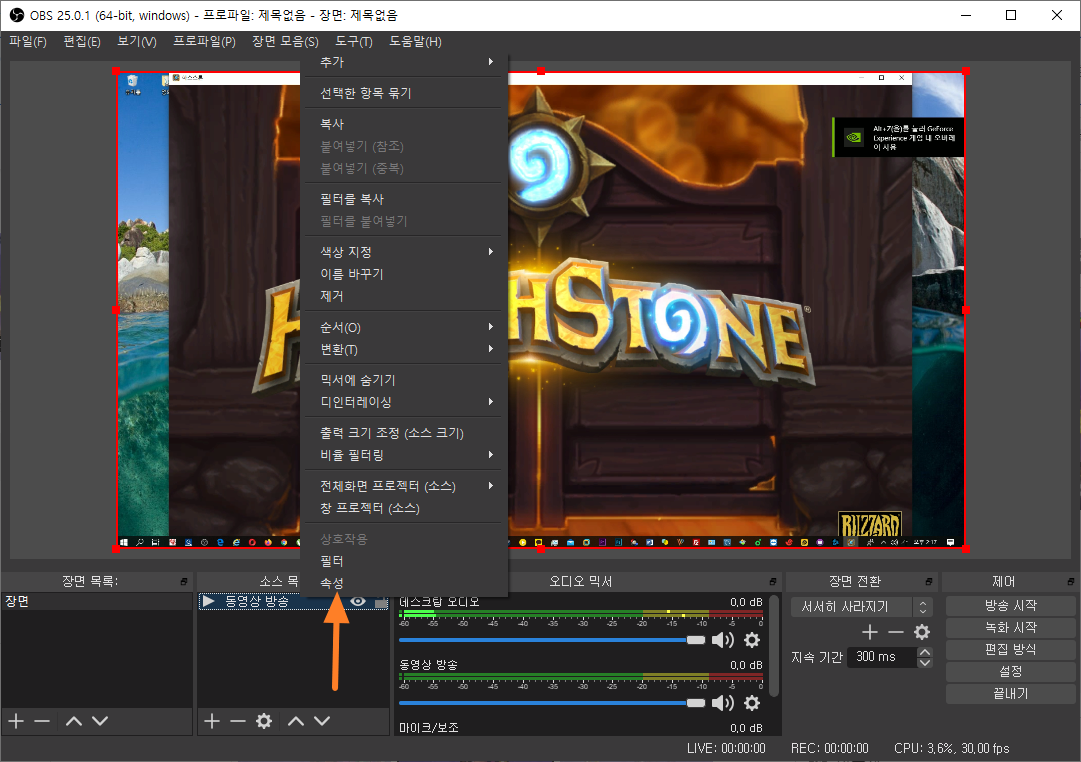Remove scene with minus icon in 장면 목록

tap(42, 721)
